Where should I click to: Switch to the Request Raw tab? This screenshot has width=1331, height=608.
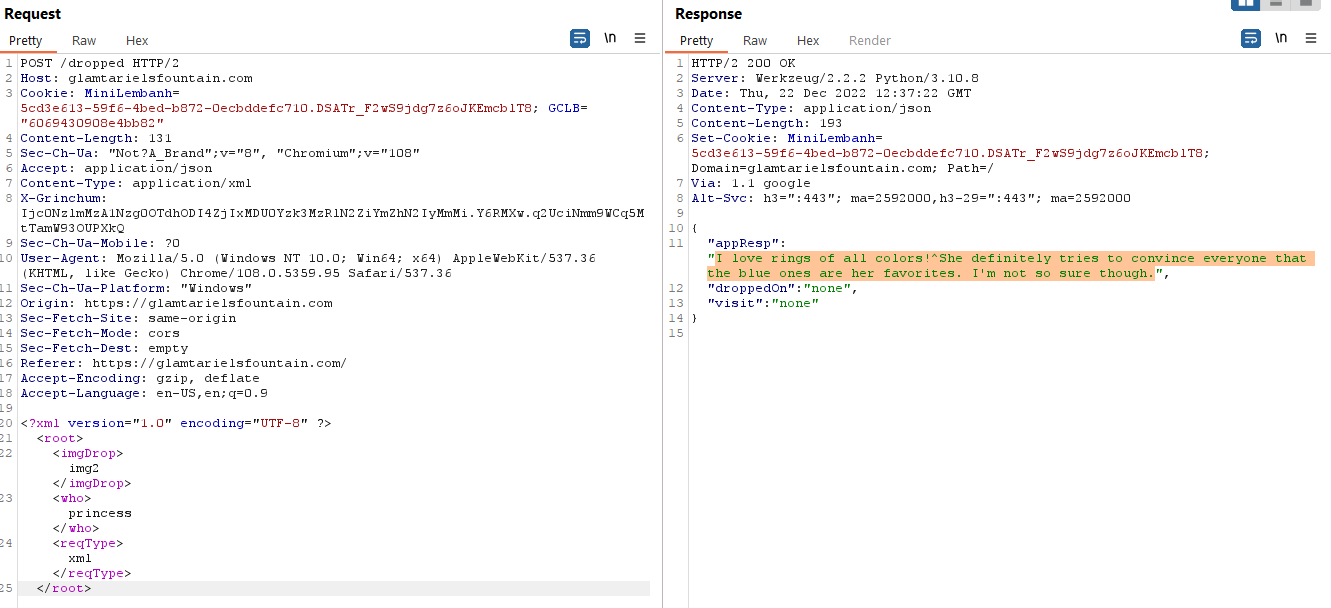click(x=84, y=40)
